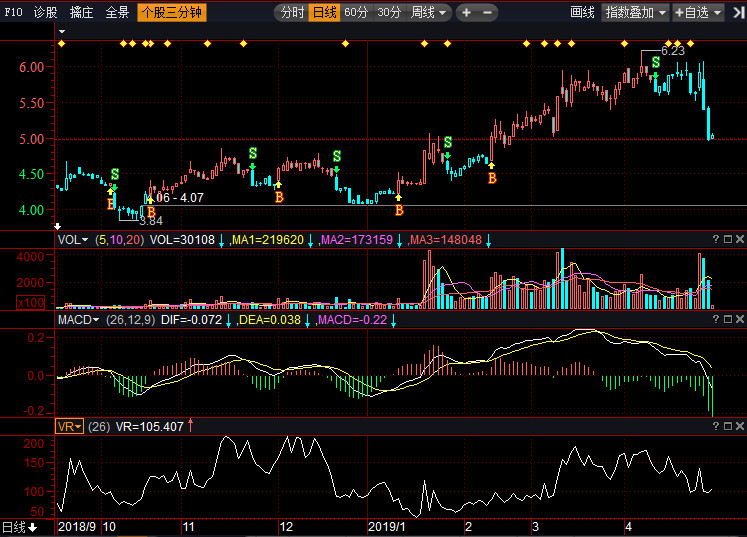
Task: Click the 个股三分钟 button
Action: (x=172, y=12)
